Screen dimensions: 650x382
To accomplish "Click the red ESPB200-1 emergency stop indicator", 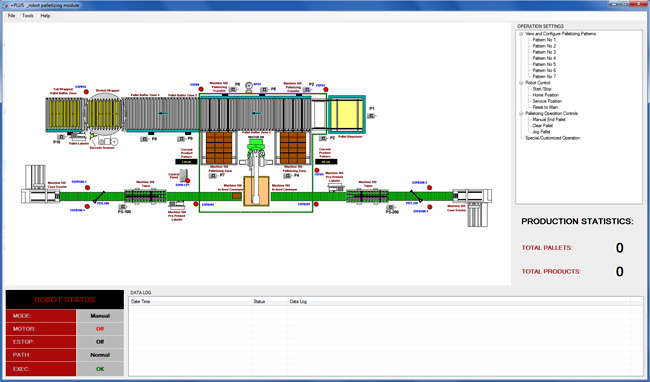I will coord(429,207).
